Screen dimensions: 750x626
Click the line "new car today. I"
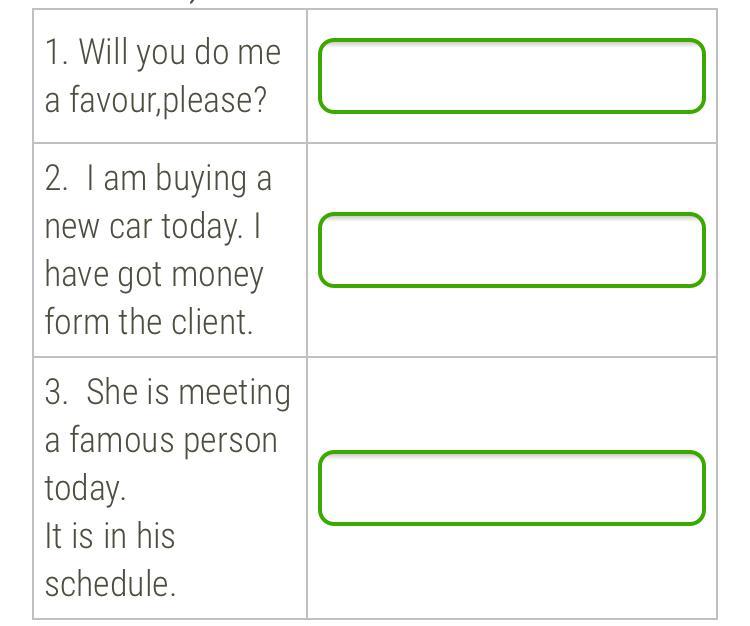pos(153,226)
